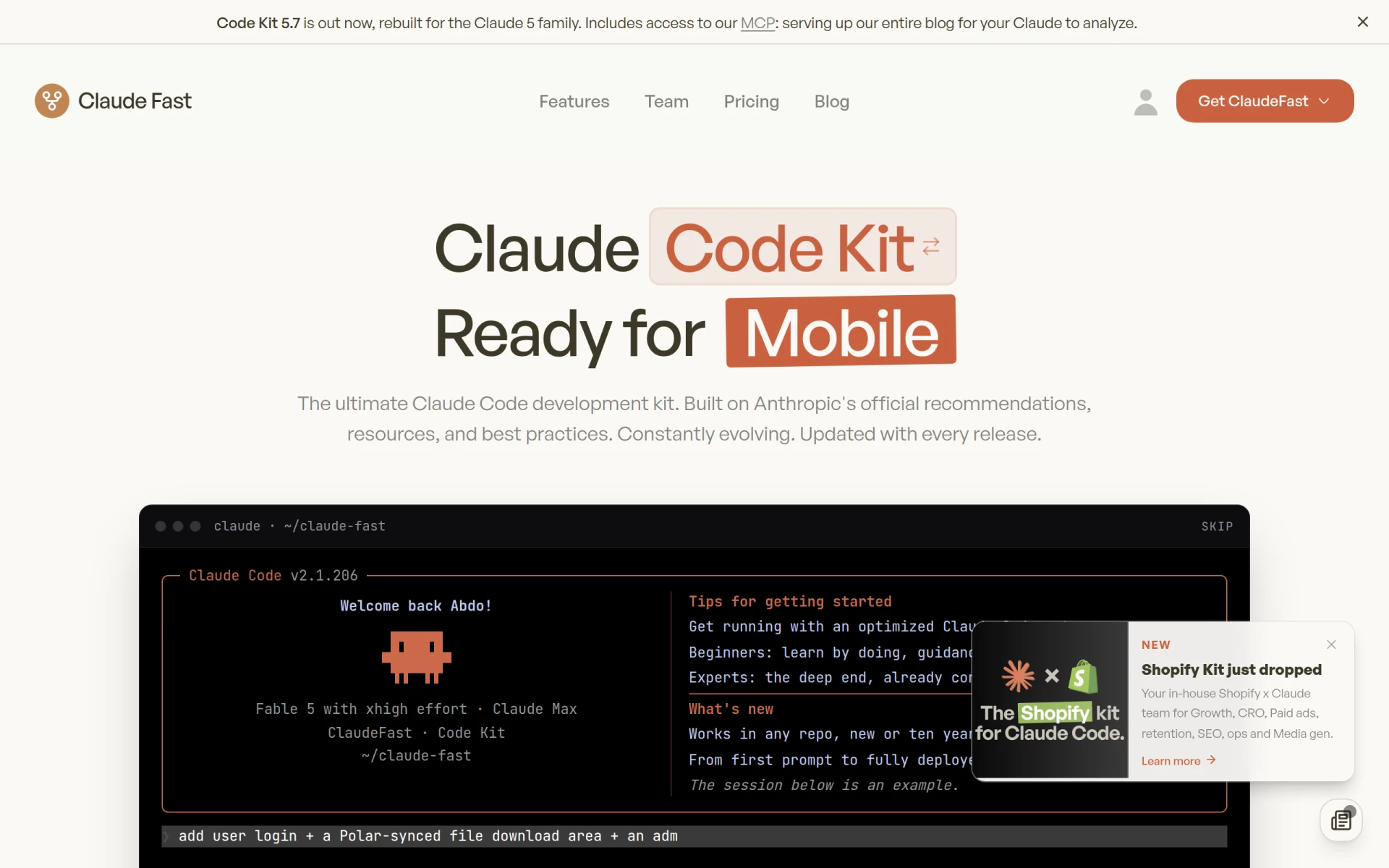Image resolution: width=1389 pixels, height=868 pixels.
Task: Click the NEW label in the popup
Action: pos(1156,644)
